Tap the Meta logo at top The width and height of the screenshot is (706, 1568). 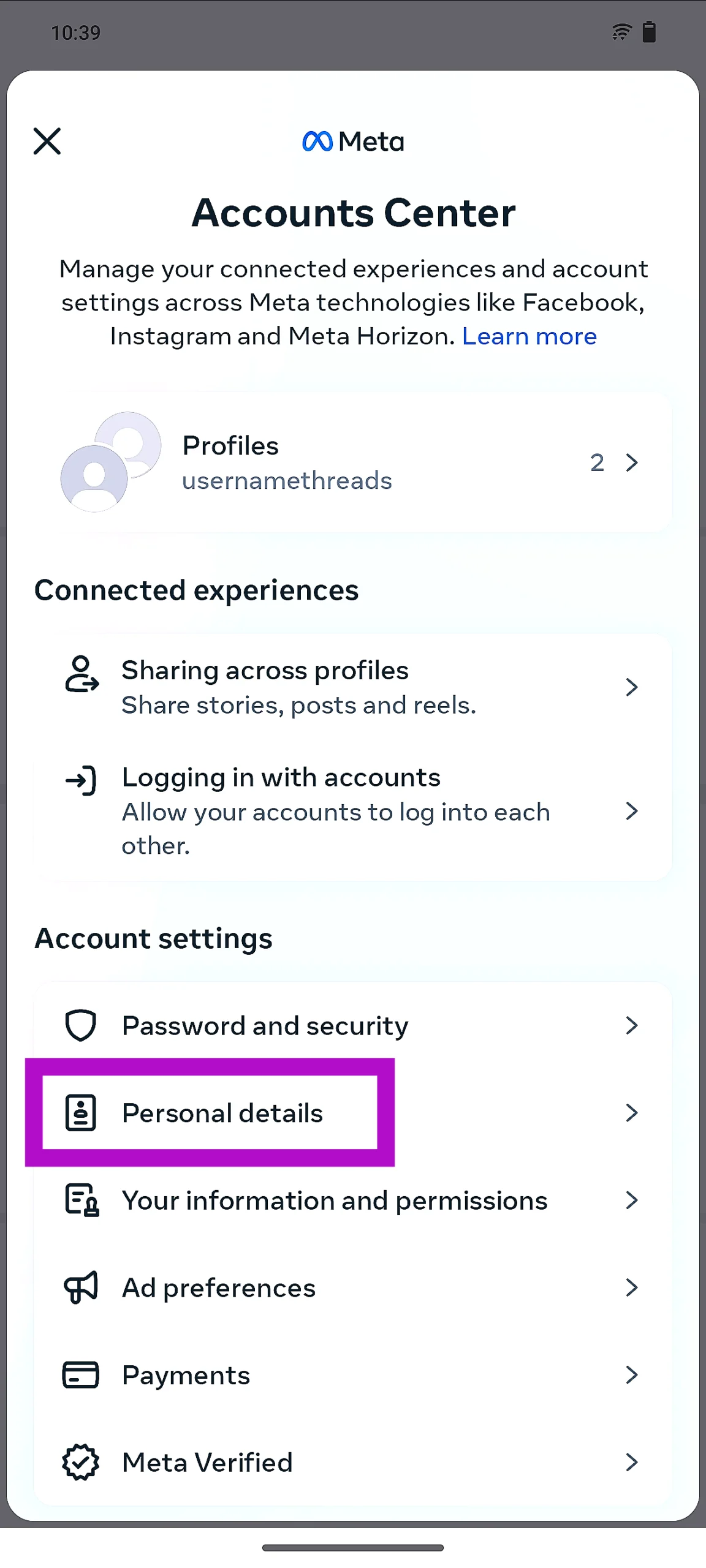pos(353,141)
